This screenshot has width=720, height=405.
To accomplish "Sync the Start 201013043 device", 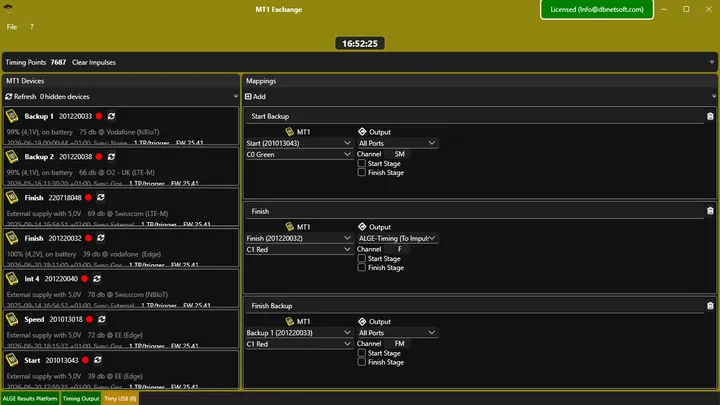I will (97, 360).
